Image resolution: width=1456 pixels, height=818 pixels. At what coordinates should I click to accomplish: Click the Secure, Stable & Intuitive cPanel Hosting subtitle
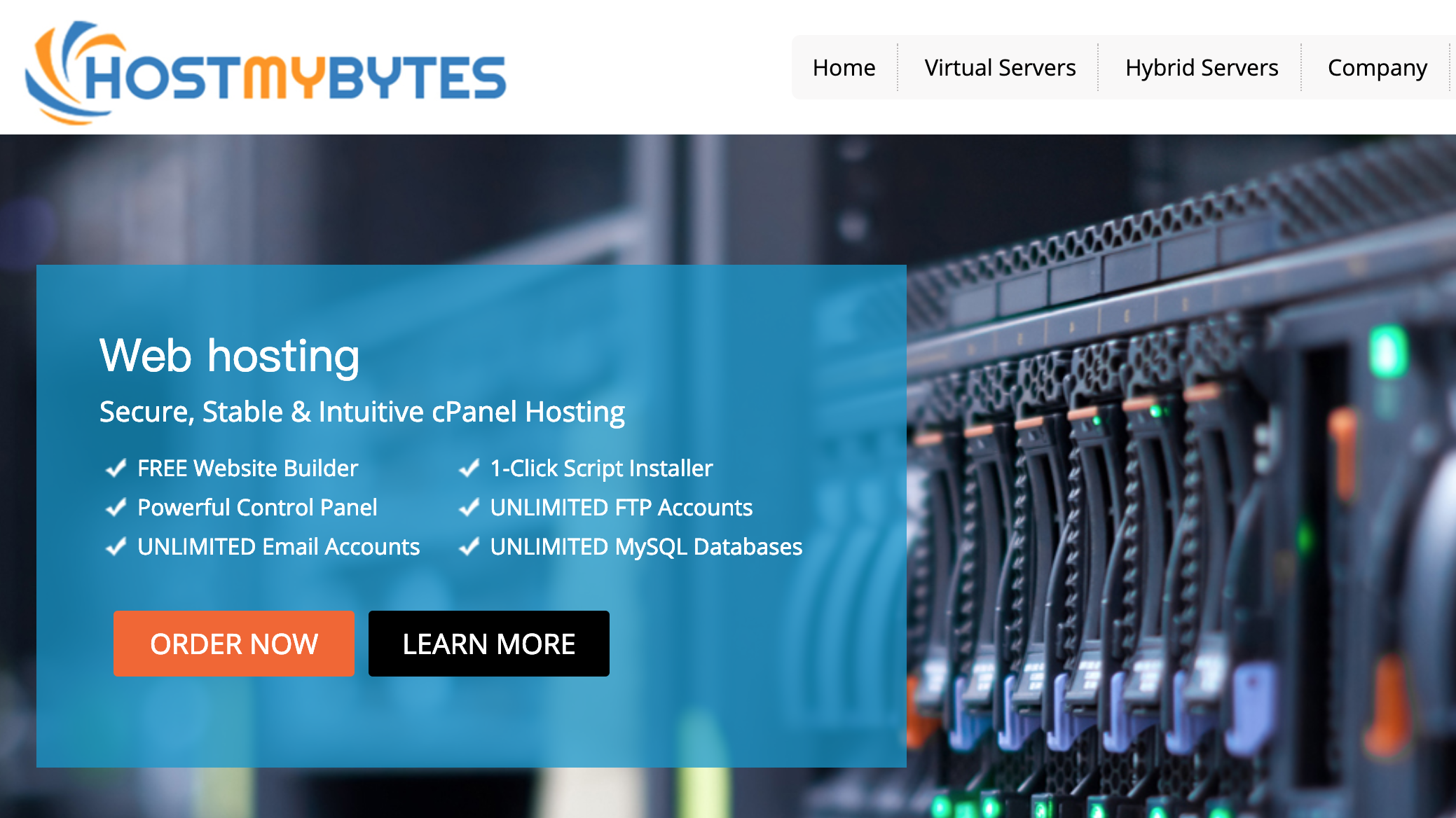pyautogui.click(x=362, y=412)
